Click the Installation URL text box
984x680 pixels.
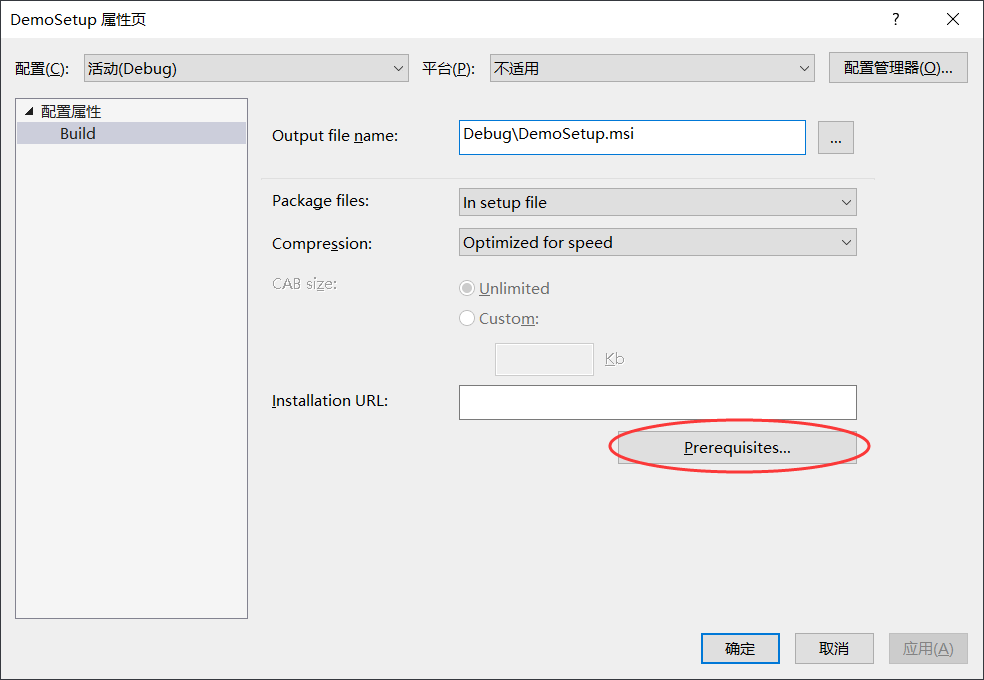click(x=657, y=402)
